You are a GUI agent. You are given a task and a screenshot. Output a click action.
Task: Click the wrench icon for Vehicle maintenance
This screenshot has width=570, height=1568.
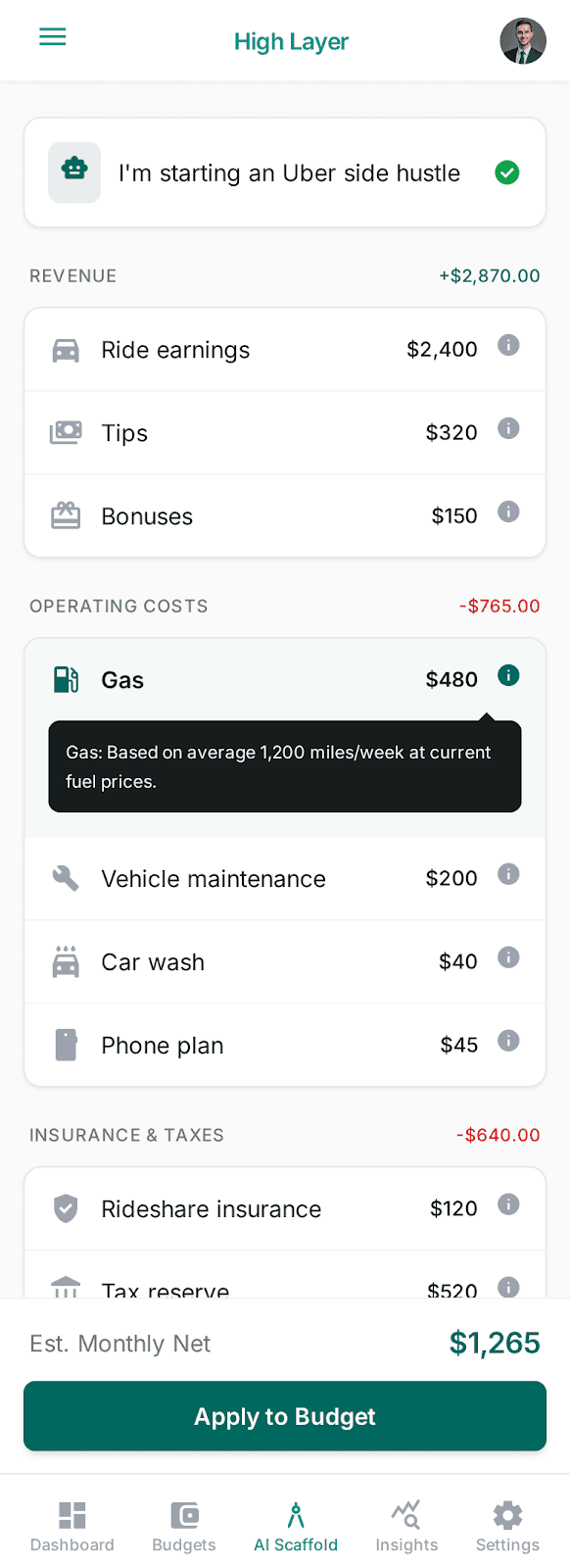coord(65,878)
